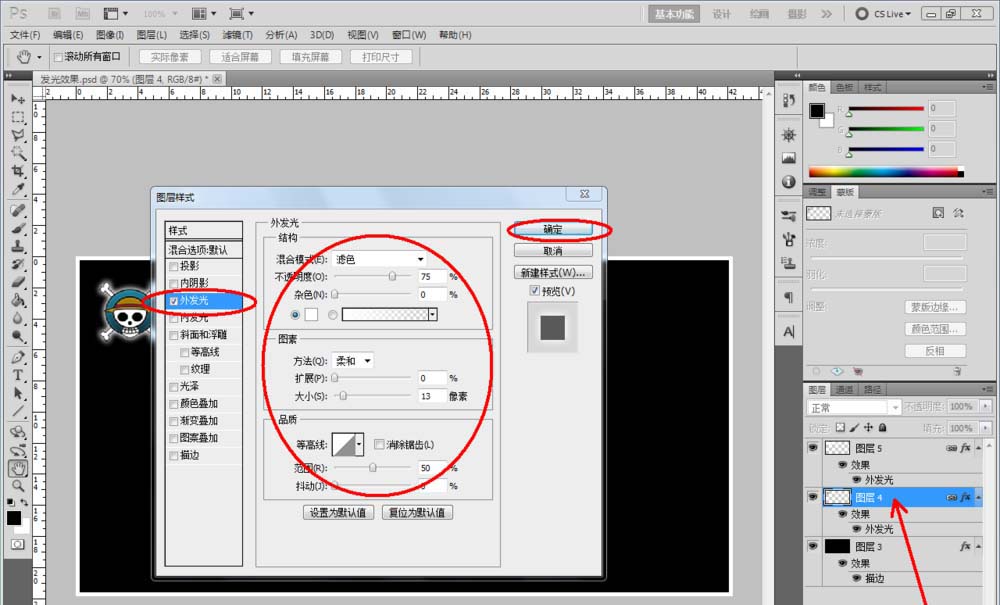The image size is (1000, 605).
Task: Launch Bridge from the top bar
Action: tap(55, 13)
